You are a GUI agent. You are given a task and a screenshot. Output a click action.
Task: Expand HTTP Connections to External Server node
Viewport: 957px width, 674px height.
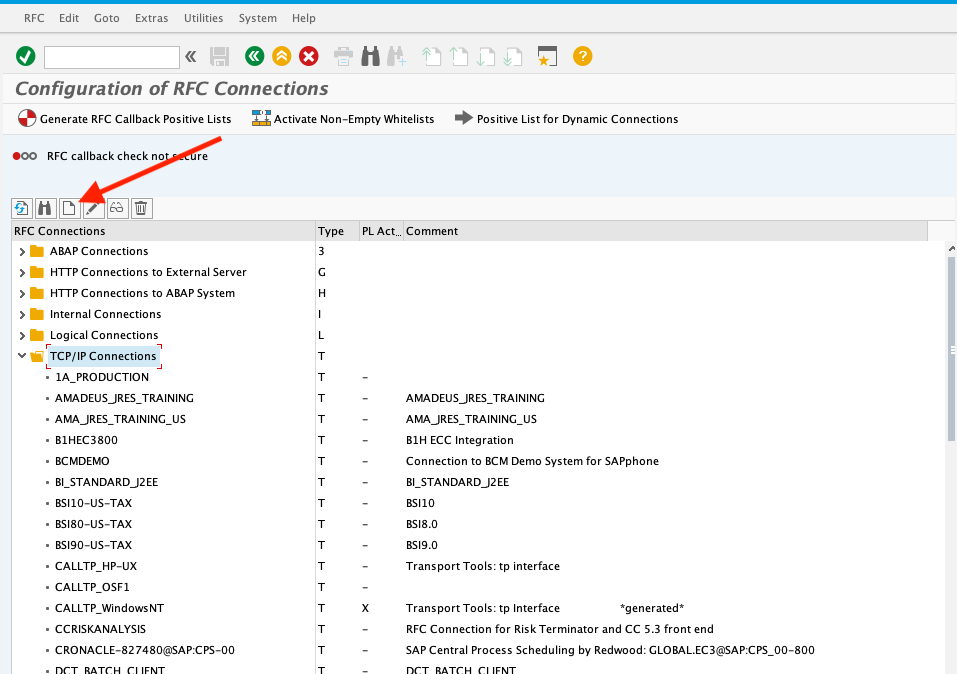pyautogui.click(x=22, y=272)
